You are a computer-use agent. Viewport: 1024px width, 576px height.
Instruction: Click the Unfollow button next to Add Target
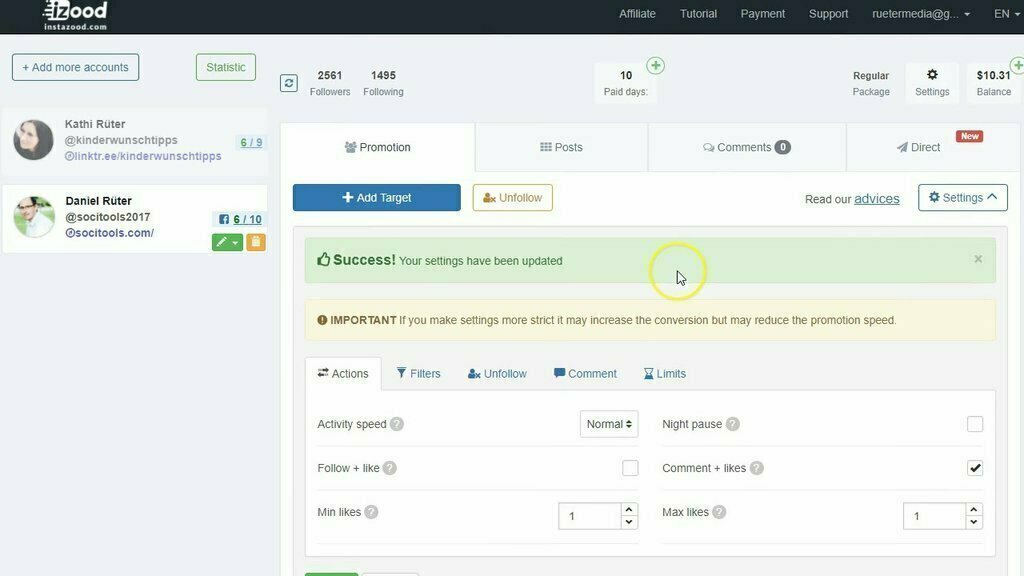[x=513, y=197]
